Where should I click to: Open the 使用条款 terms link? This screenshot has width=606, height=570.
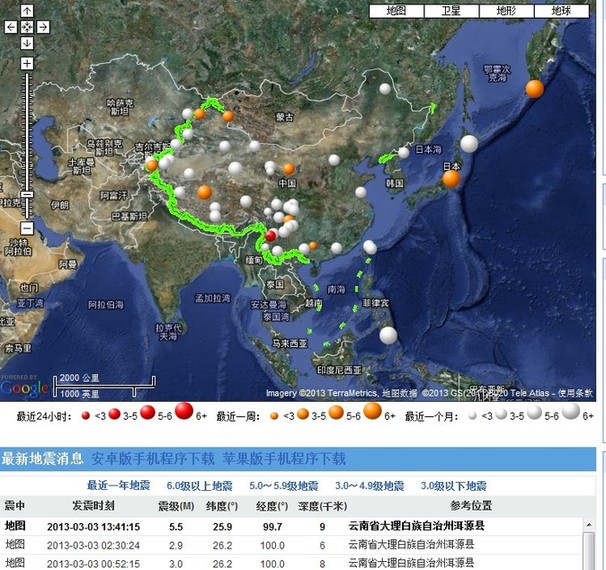click(575, 393)
